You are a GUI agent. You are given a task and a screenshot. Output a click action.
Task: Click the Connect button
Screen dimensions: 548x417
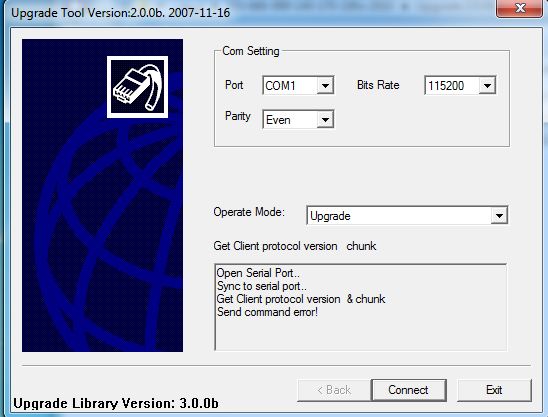pyautogui.click(x=409, y=390)
